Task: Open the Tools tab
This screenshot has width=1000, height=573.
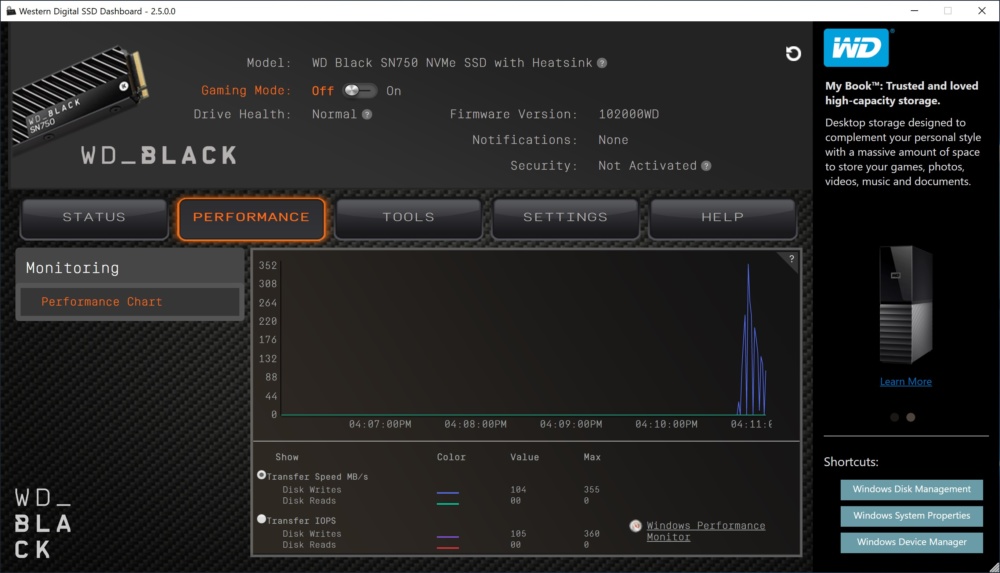Action: 408,218
